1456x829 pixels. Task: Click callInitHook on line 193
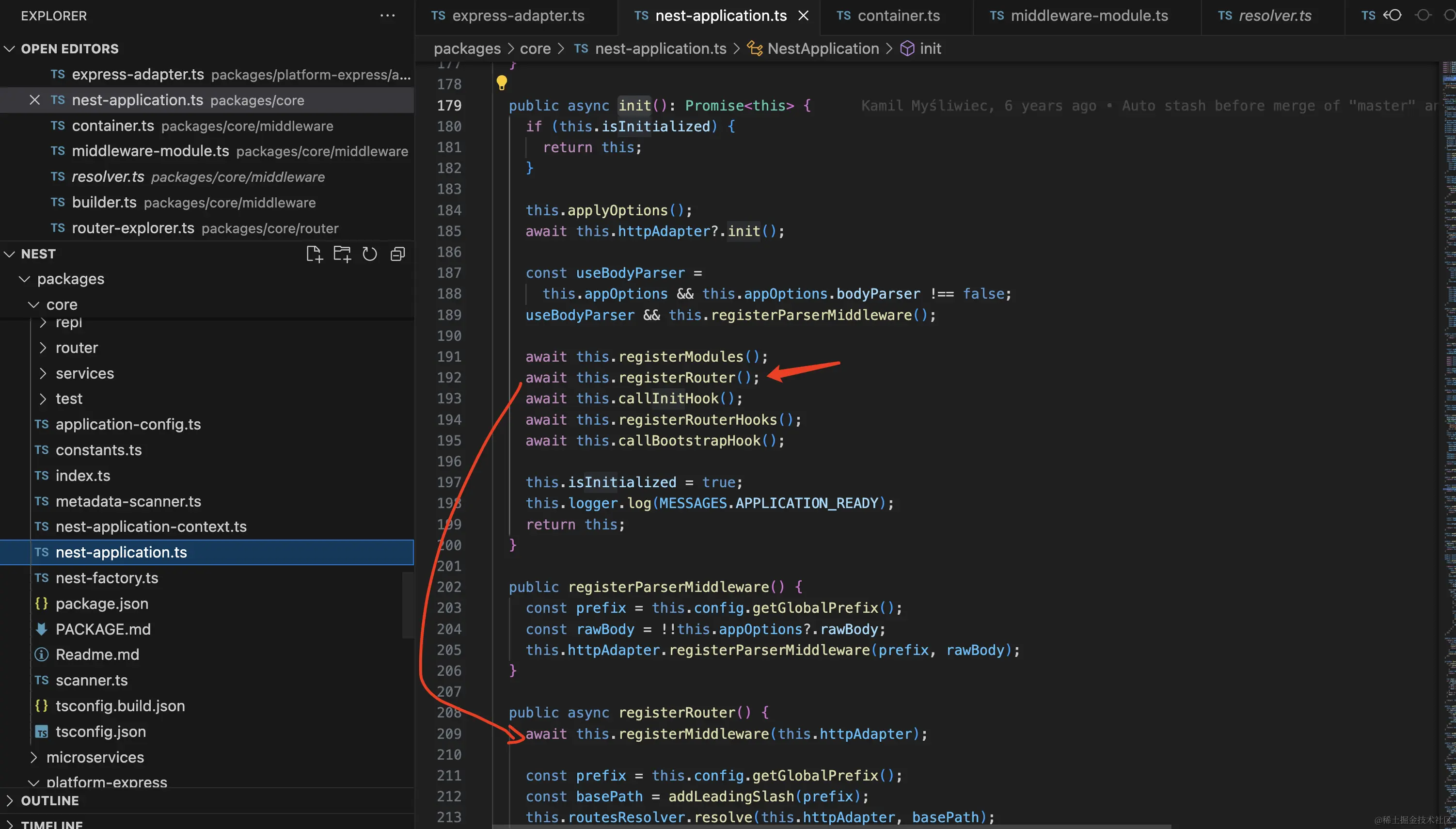tap(668, 399)
